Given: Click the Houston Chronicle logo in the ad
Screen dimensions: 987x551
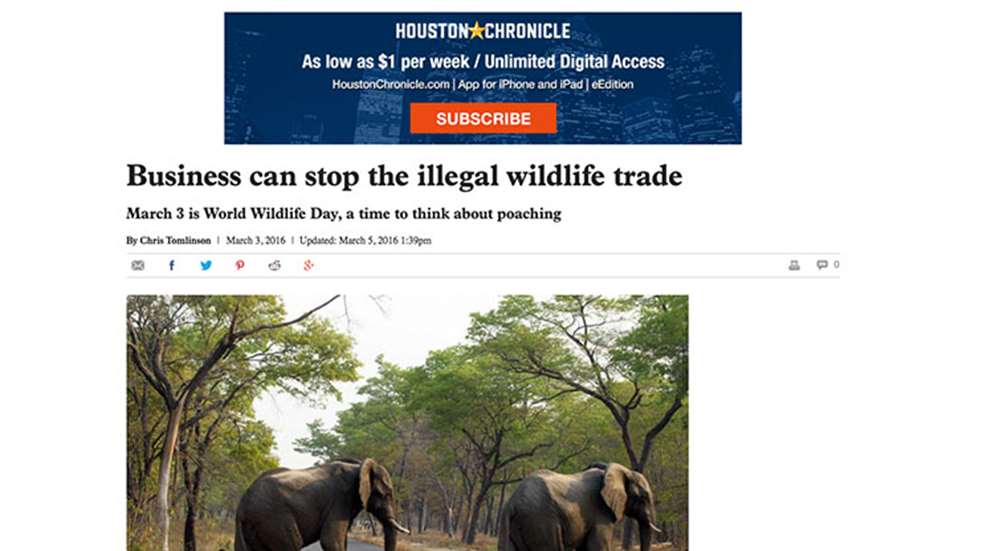Looking at the screenshot, I should click(483, 31).
